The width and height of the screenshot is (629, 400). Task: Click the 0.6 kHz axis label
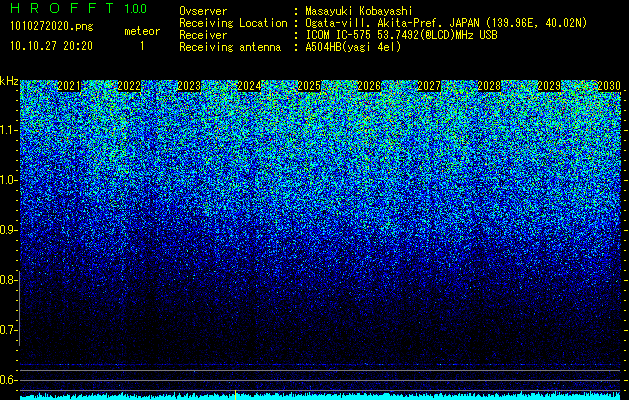tap(8, 380)
